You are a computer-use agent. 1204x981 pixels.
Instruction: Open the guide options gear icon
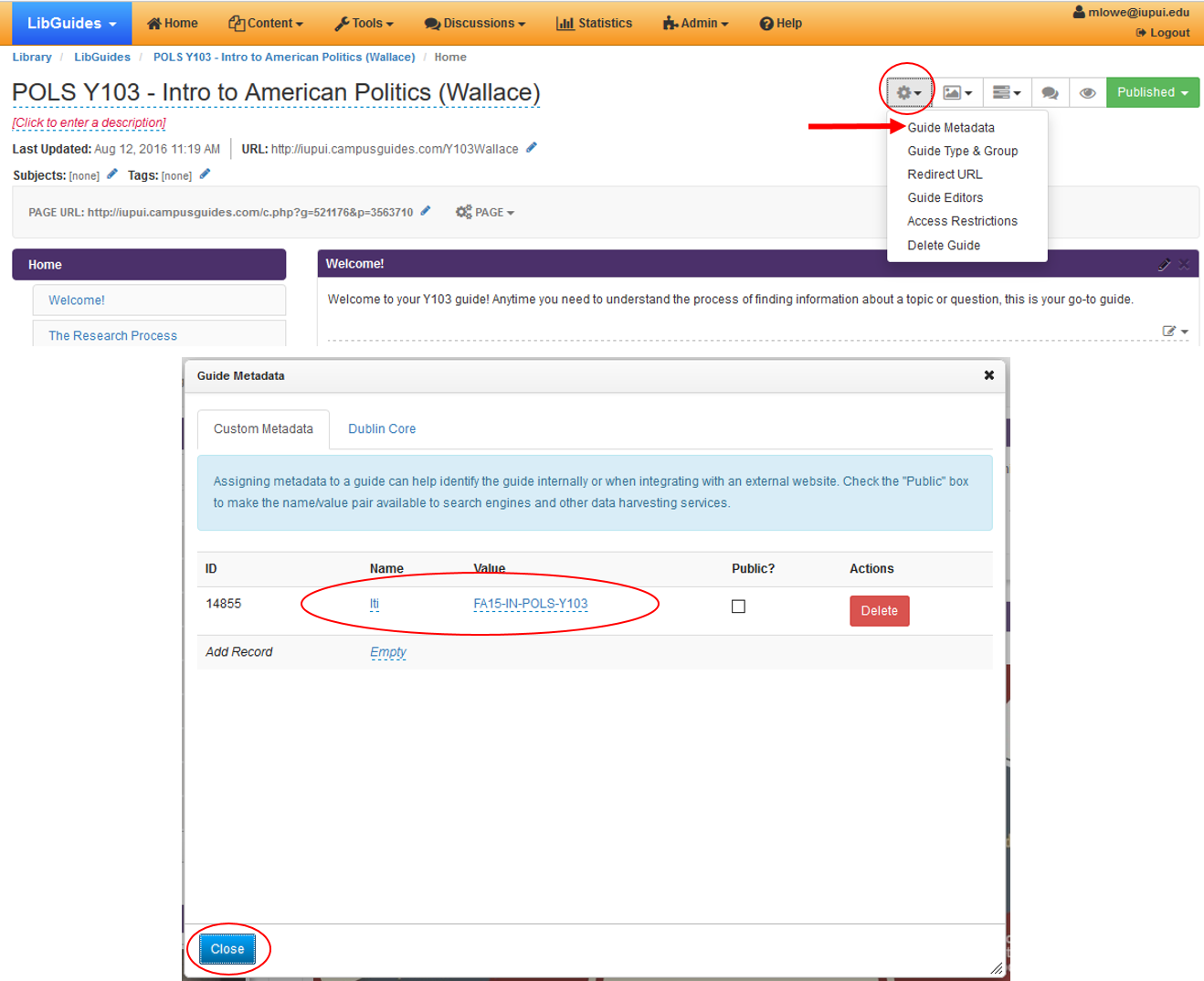click(906, 91)
